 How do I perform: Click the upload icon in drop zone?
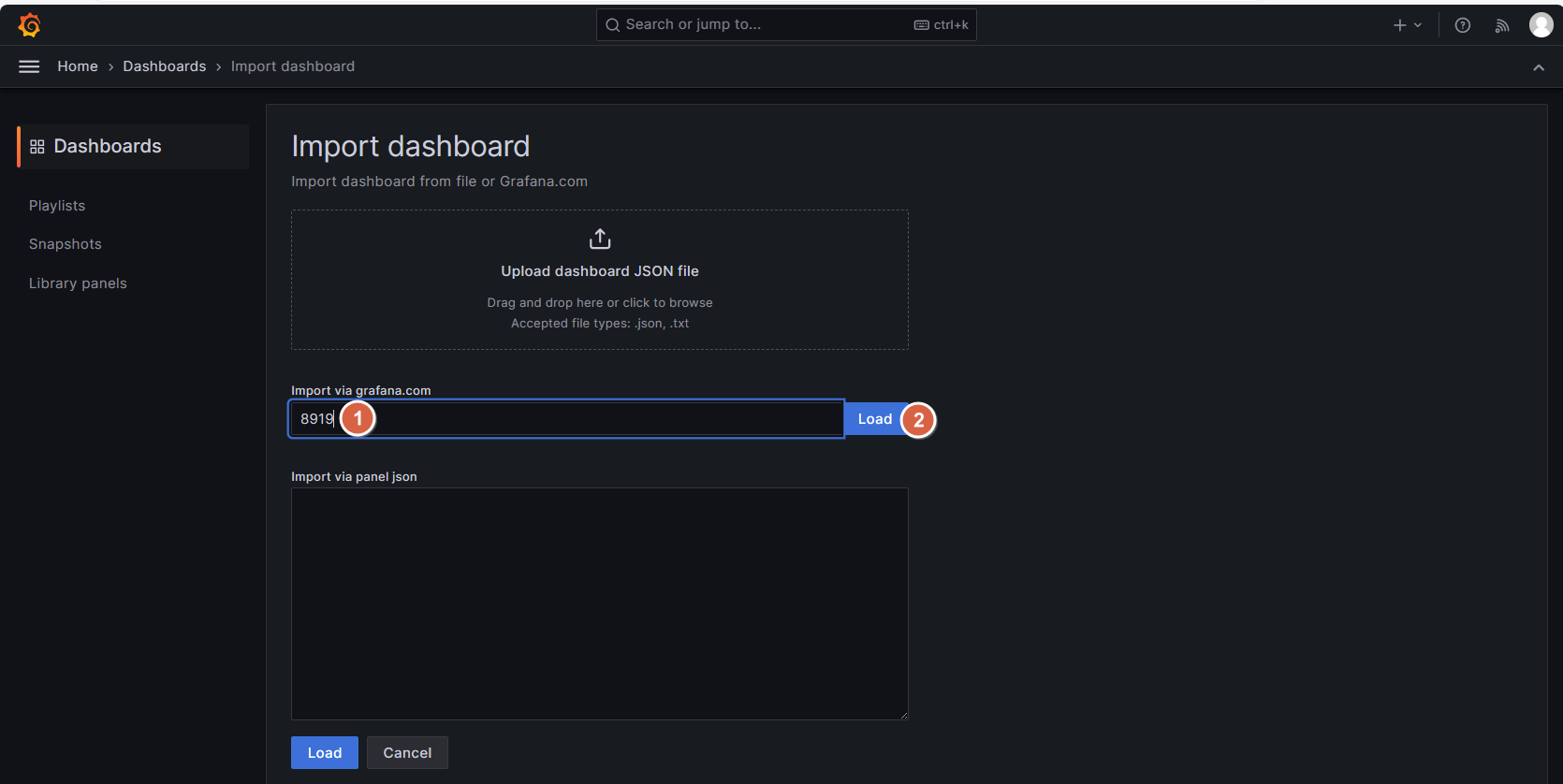tap(600, 240)
